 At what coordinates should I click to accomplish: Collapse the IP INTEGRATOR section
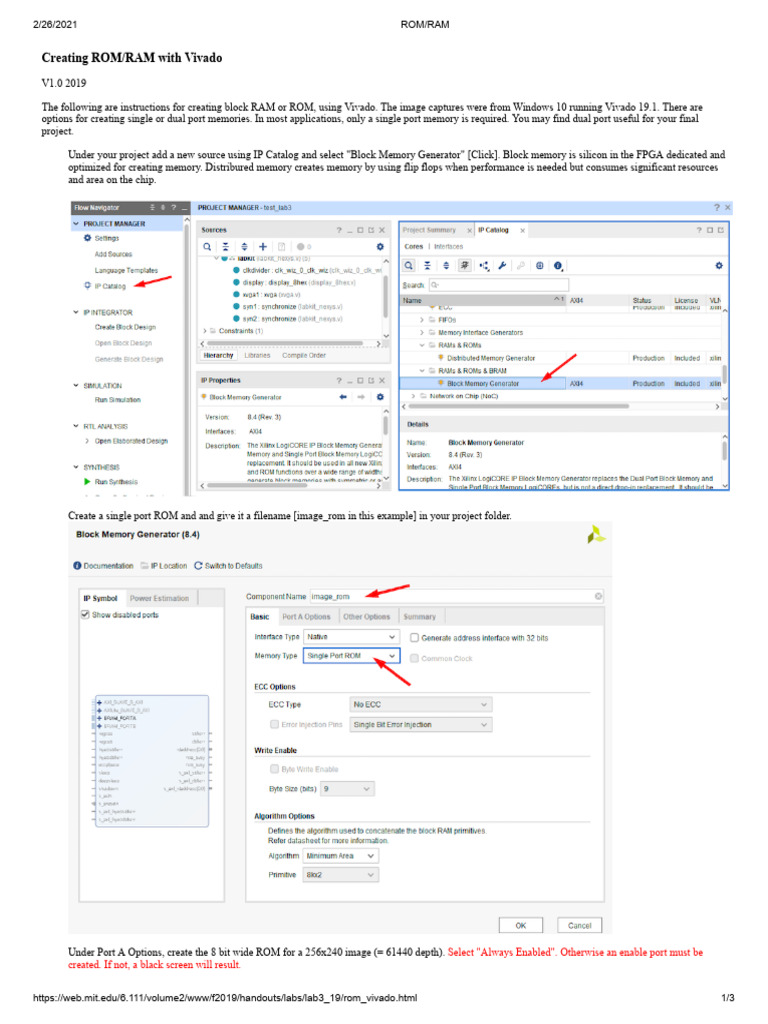[x=76, y=313]
